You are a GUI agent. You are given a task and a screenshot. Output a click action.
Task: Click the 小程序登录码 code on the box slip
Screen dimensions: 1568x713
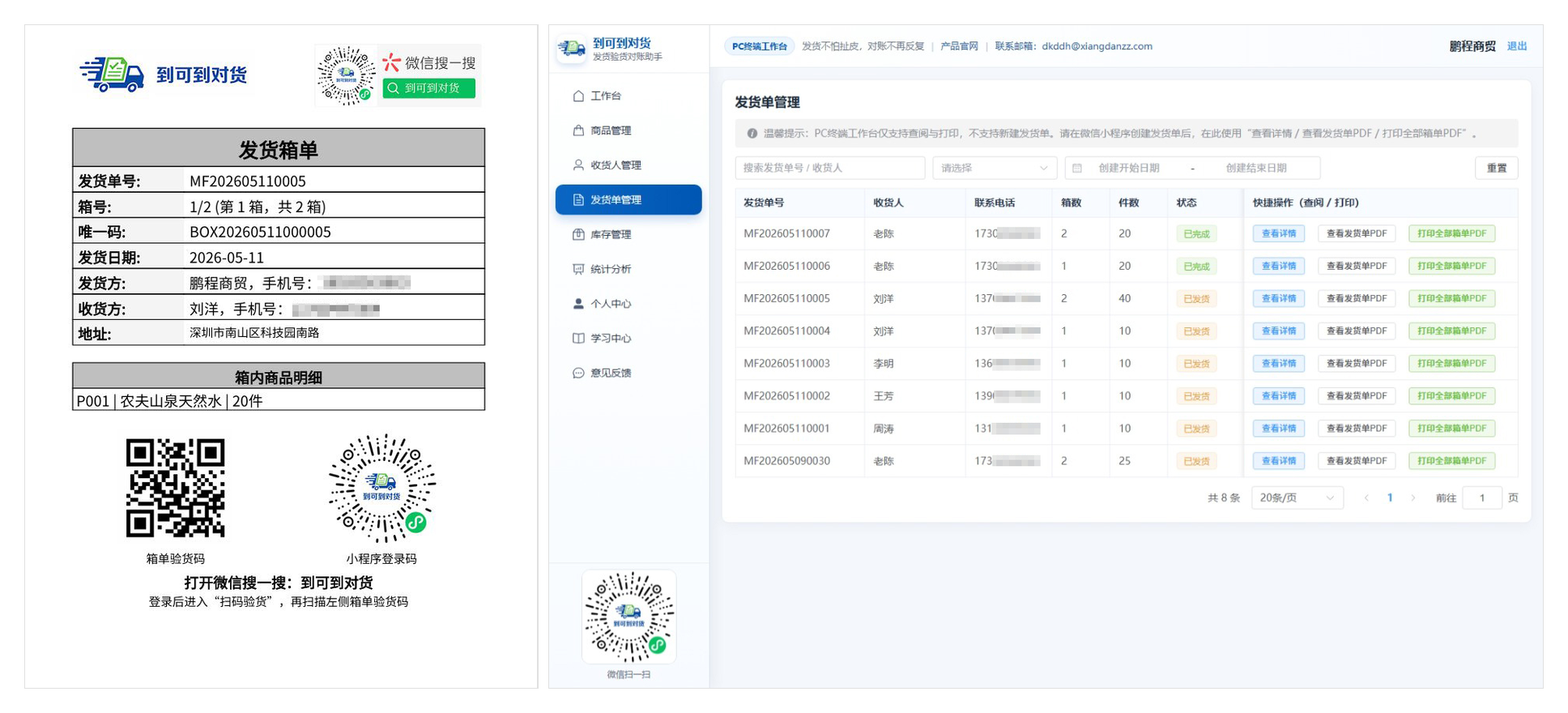pyautogui.click(x=381, y=488)
